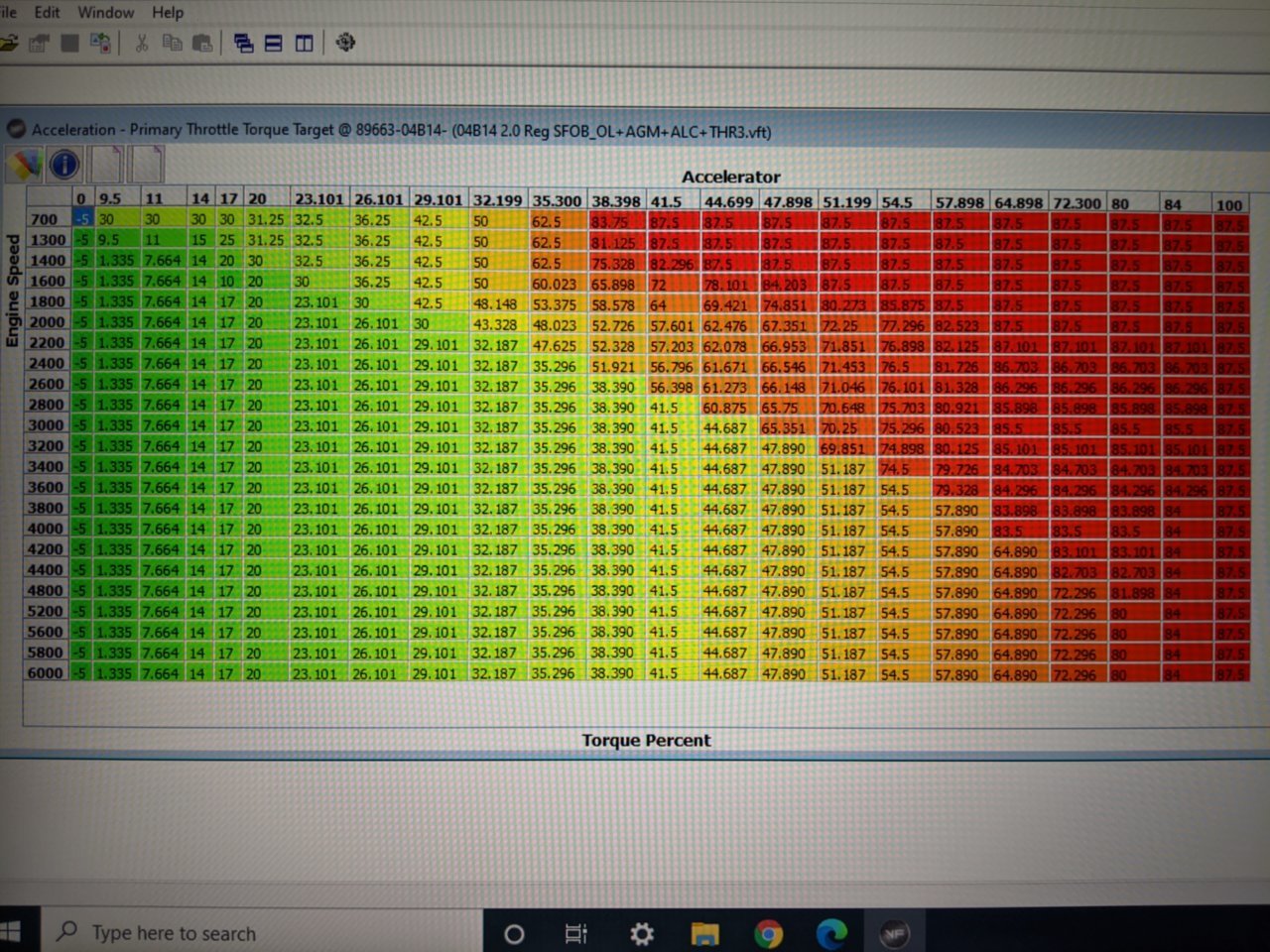Open the color palette table icon

[x=24, y=164]
